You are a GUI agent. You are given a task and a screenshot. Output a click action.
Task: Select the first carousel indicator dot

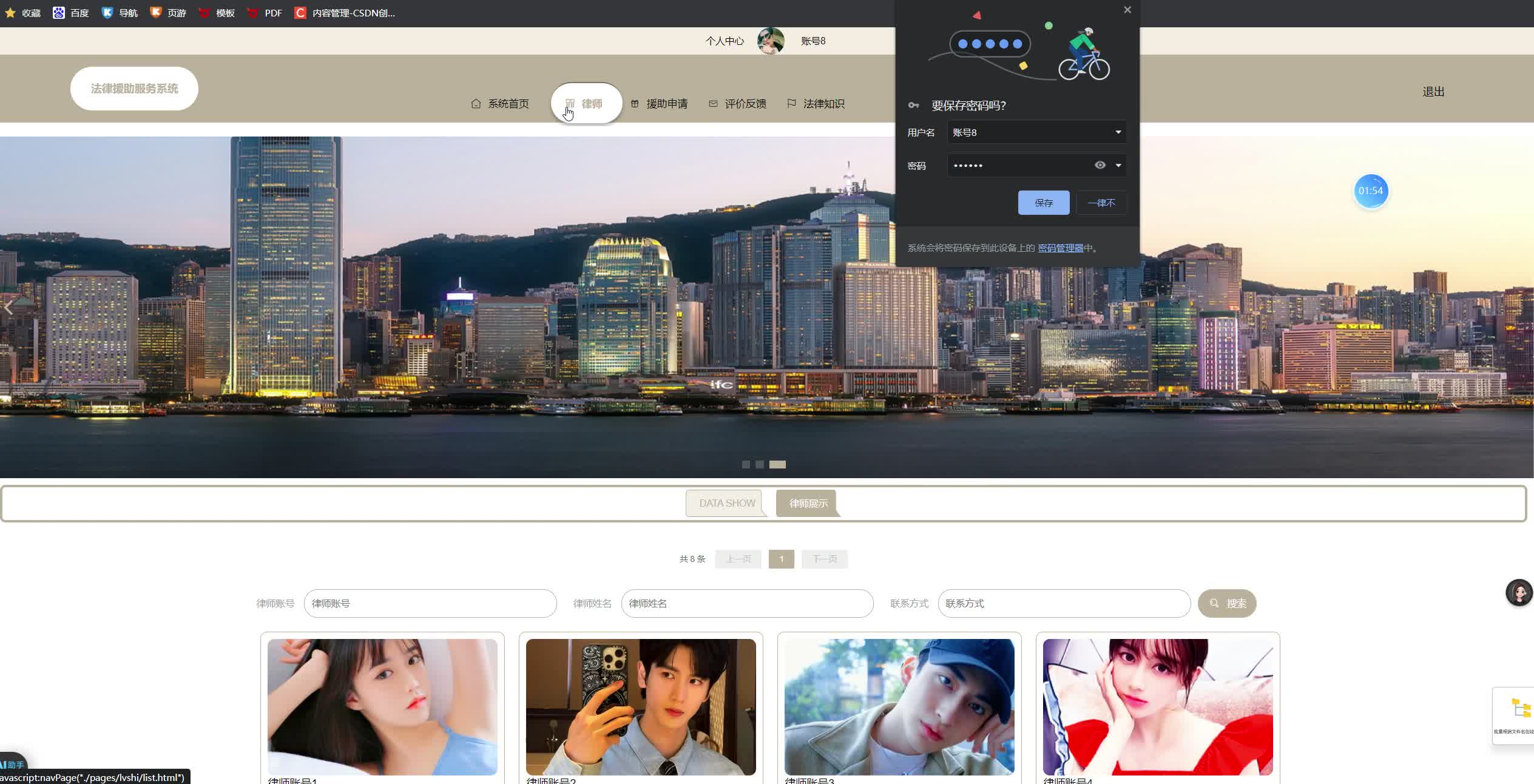746,464
